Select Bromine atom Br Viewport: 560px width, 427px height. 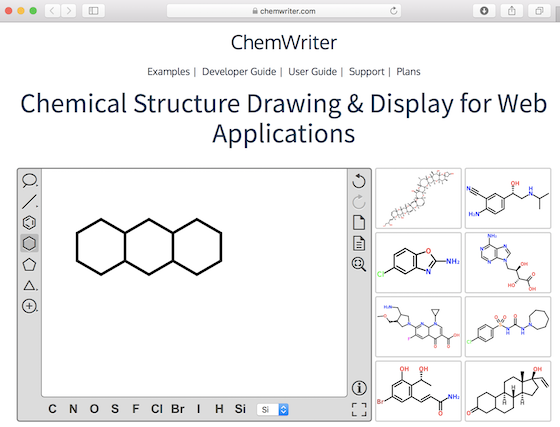178,409
